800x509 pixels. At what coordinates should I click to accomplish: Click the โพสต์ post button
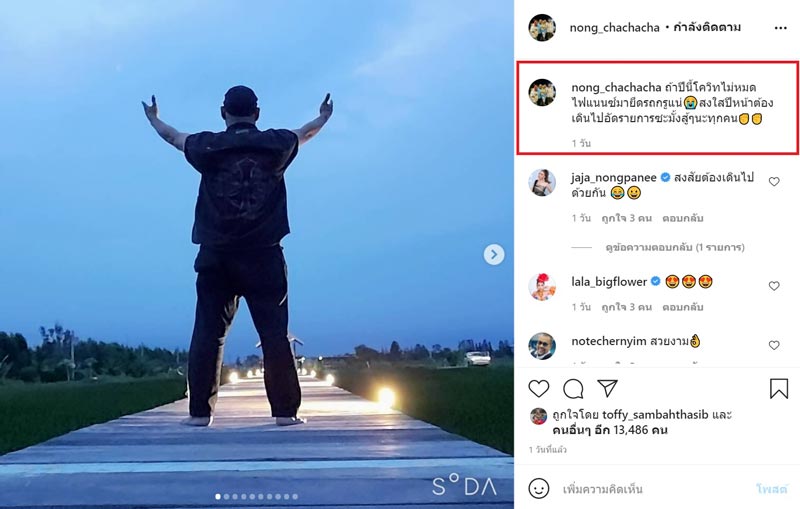771,489
